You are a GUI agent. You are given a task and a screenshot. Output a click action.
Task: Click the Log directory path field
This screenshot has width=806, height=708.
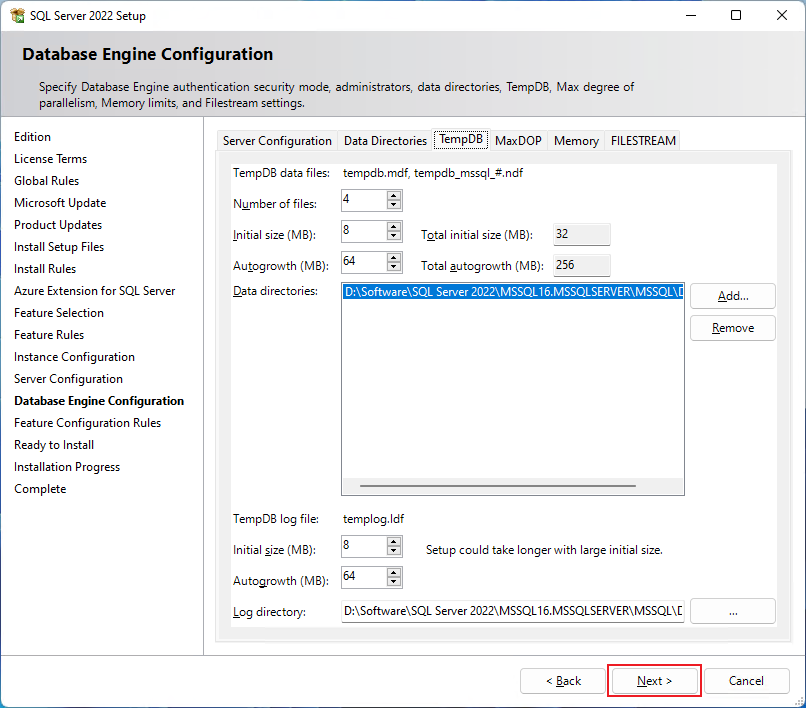pos(512,611)
